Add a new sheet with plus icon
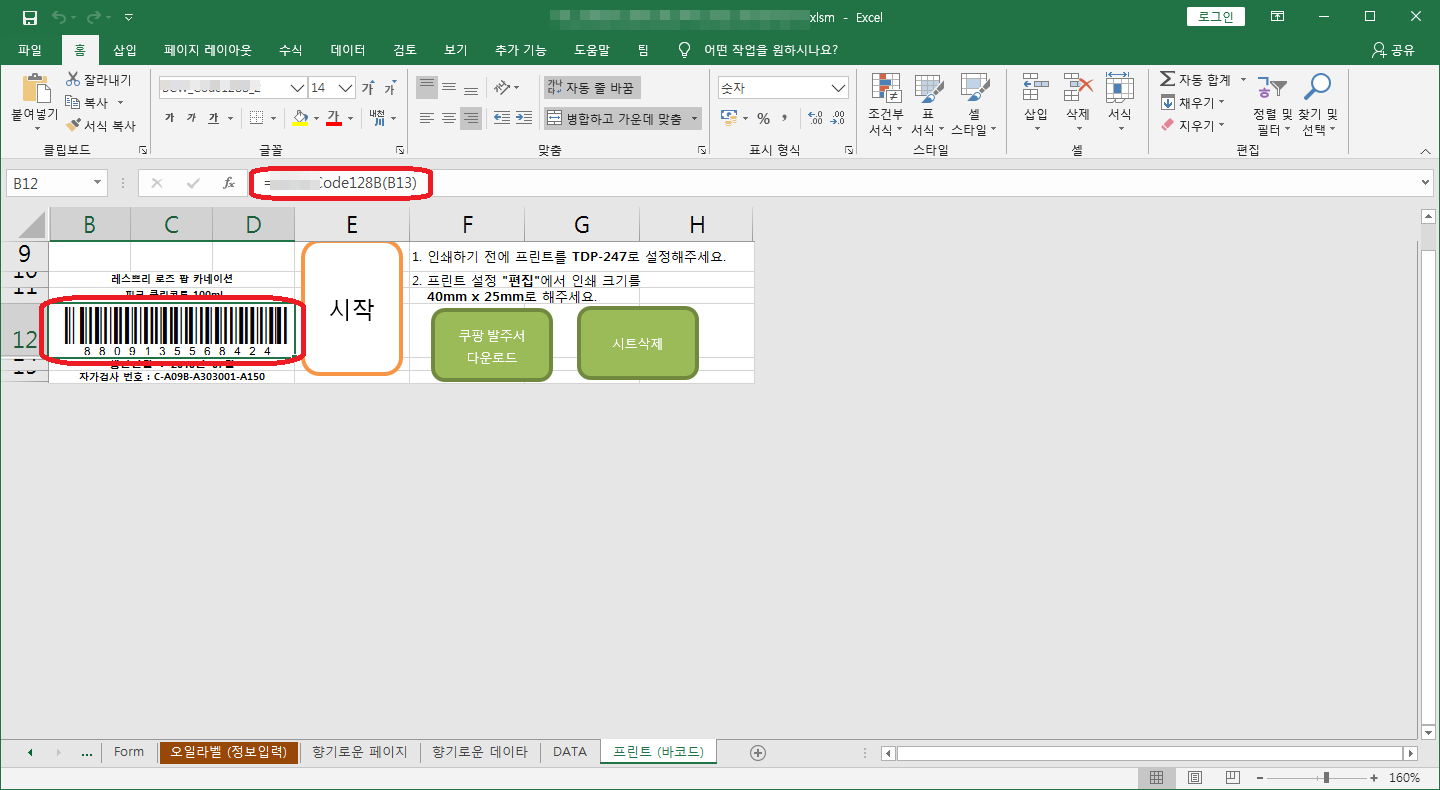This screenshot has width=1440, height=790. tap(757, 752)
